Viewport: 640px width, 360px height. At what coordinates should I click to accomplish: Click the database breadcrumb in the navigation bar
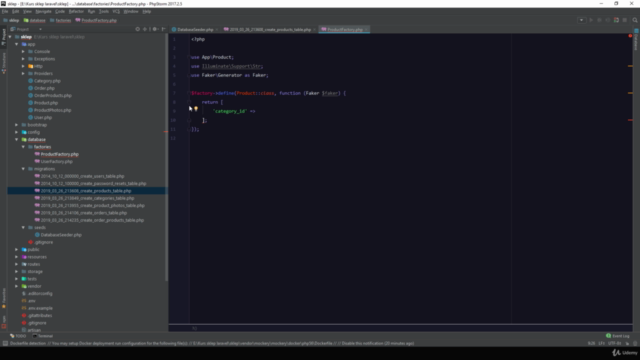tap(34, 20)
